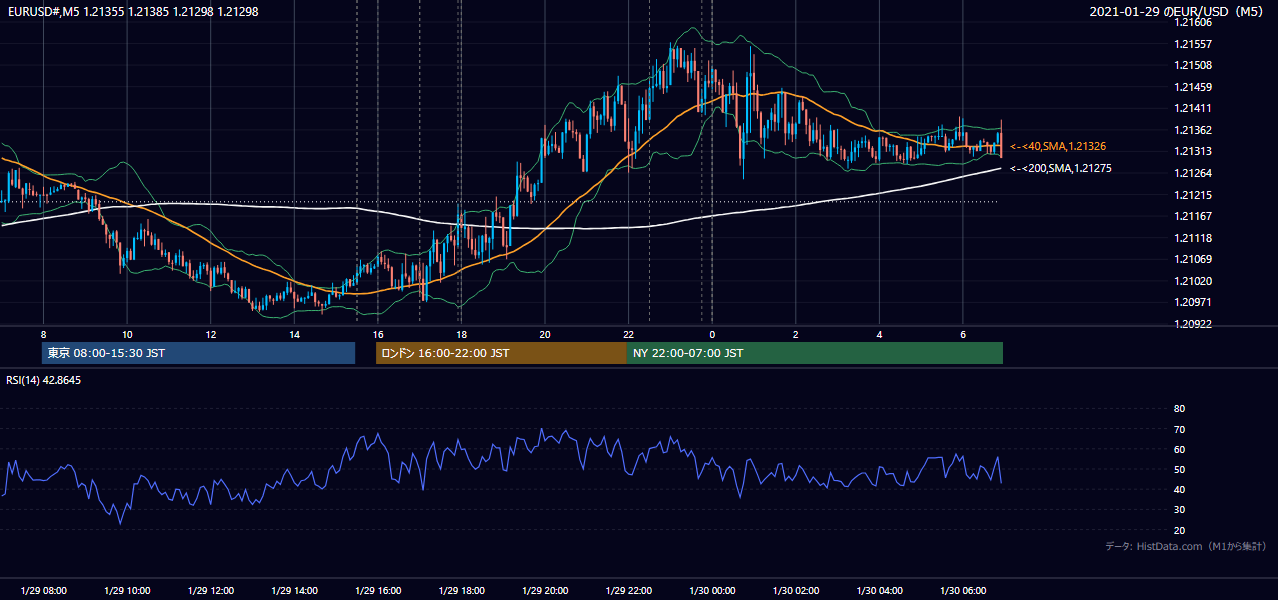
Task: Click the HistData.com data source credit
Action: tap(1186, 546)
